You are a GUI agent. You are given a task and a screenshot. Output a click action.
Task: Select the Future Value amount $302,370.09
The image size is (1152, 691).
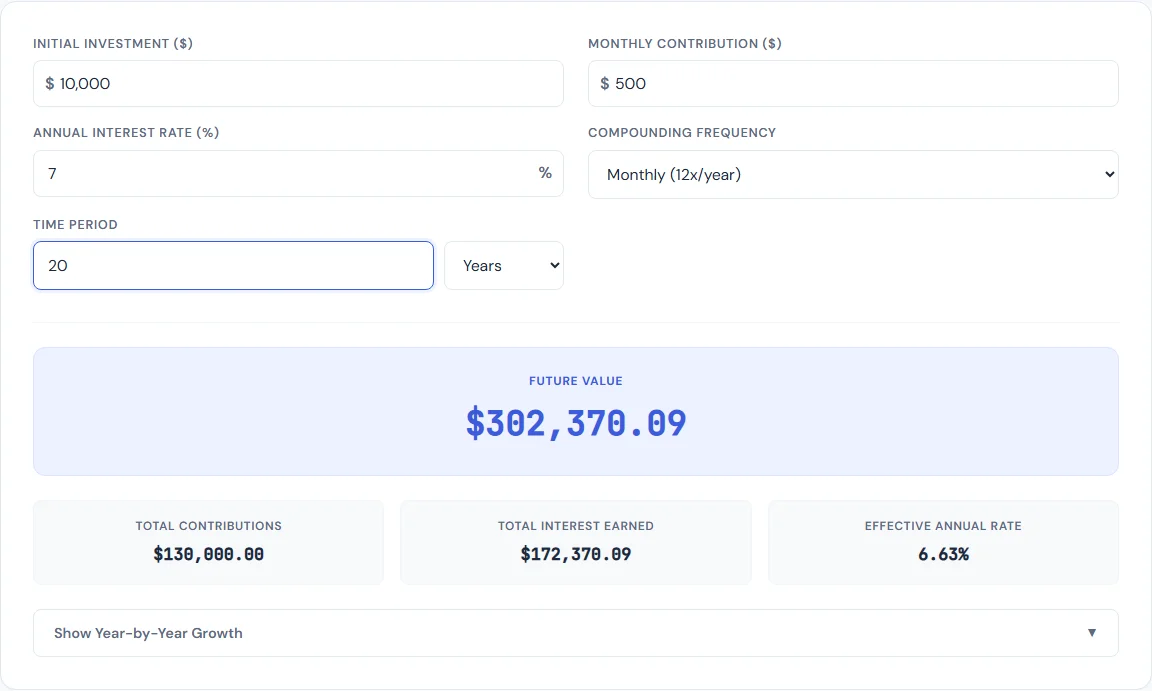[576, 423]
